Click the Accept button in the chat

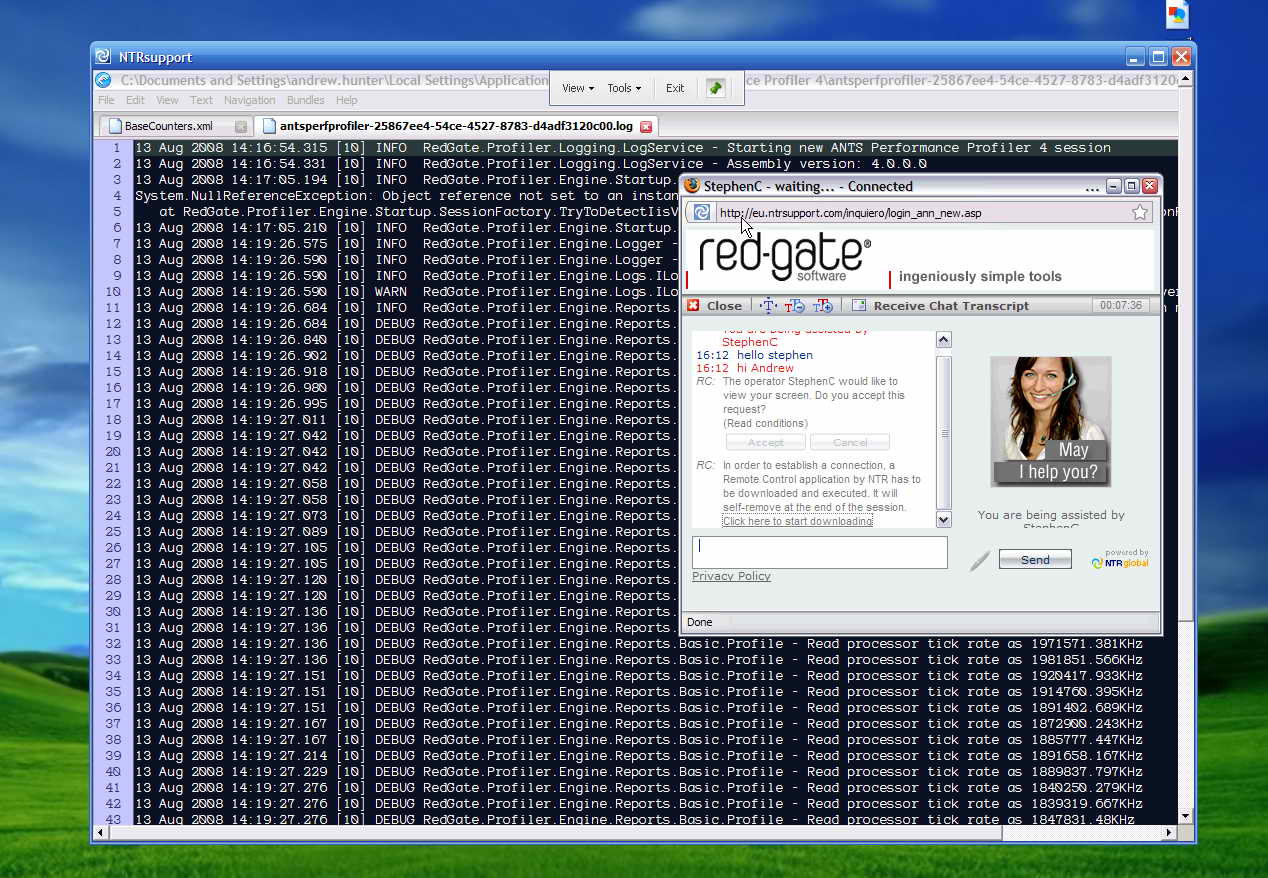point(766,442)
